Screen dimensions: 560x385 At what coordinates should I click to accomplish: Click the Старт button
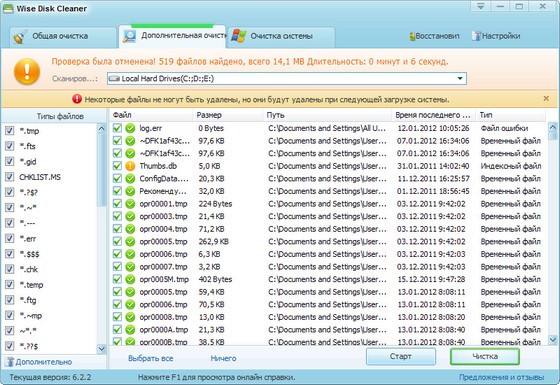(401, 356)
